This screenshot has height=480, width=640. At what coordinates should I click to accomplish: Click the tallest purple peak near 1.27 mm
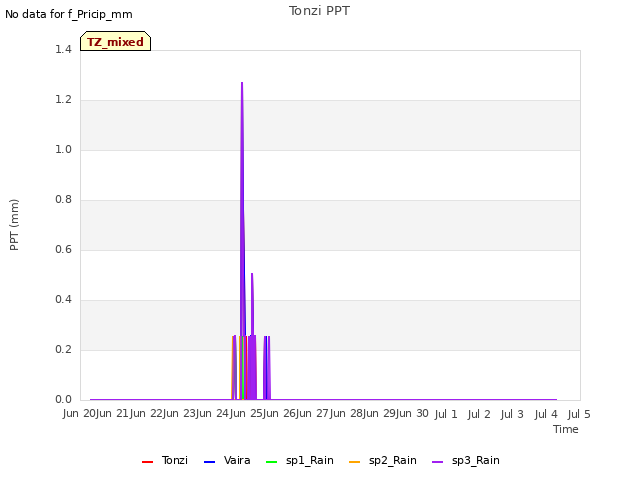(x=242, y=83)
